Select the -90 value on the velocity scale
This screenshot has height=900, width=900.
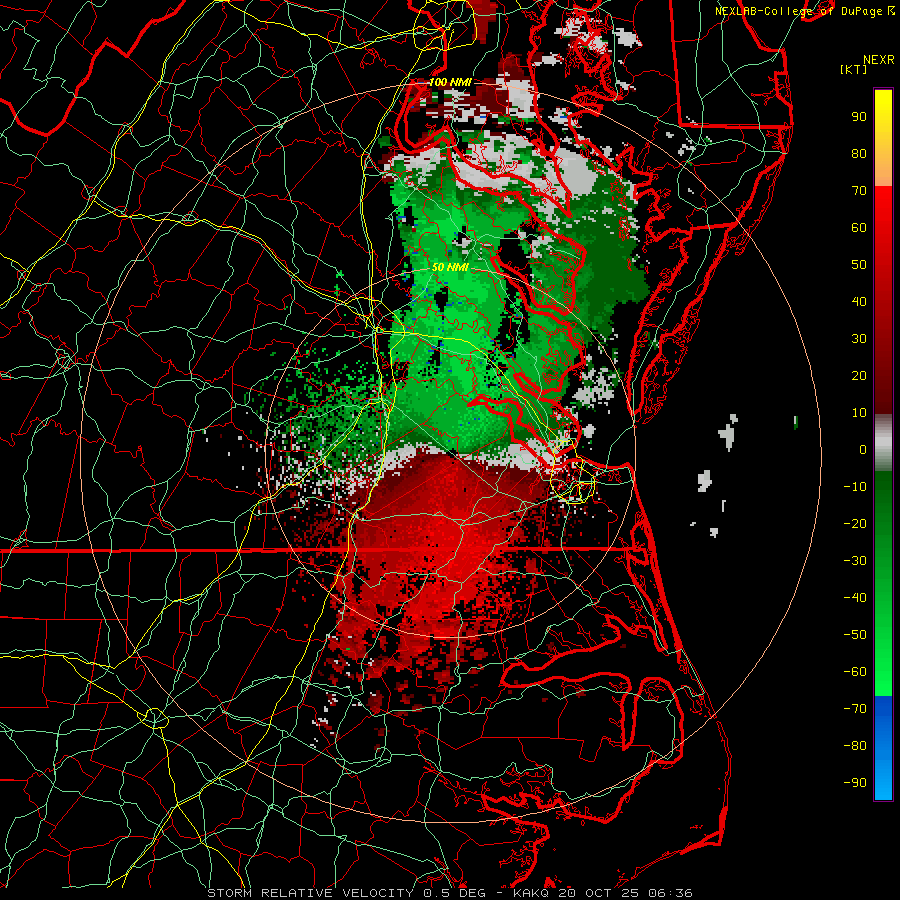pos(855,783)
